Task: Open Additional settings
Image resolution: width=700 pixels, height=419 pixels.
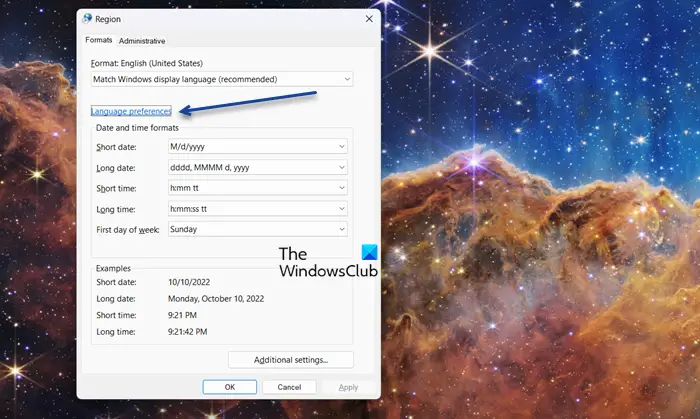Action: click(x=291, y=360)
